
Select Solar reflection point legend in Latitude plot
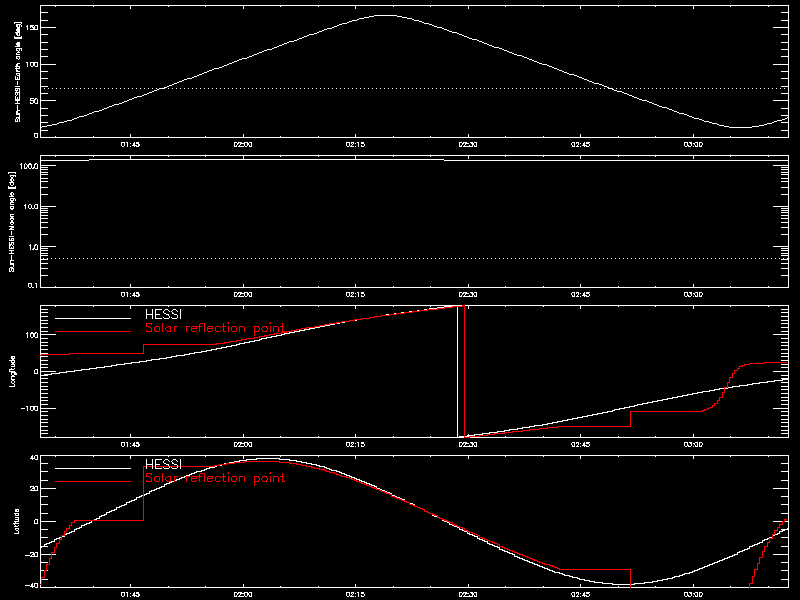point(215,478)
